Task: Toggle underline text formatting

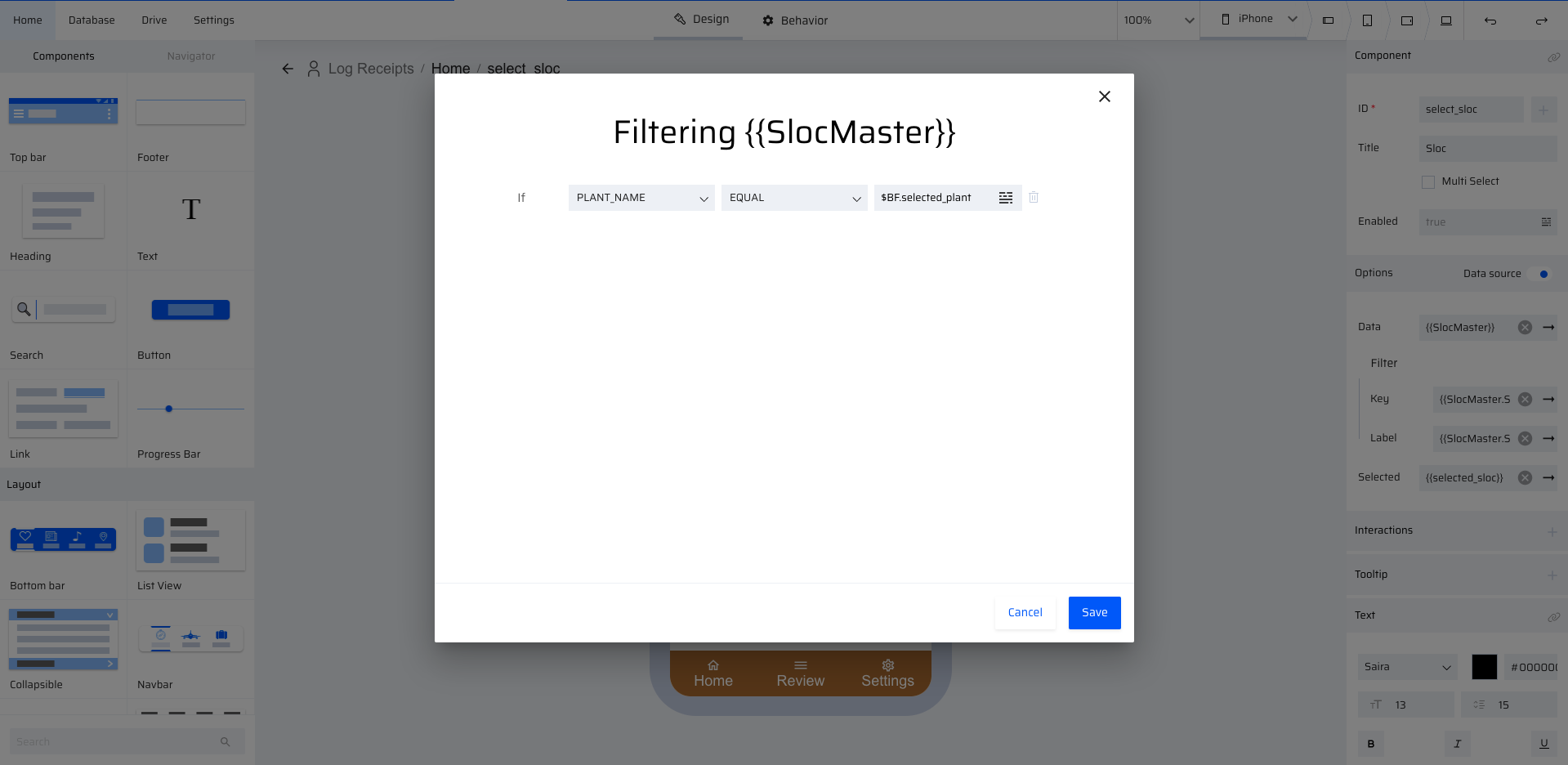Action: 1543,744
